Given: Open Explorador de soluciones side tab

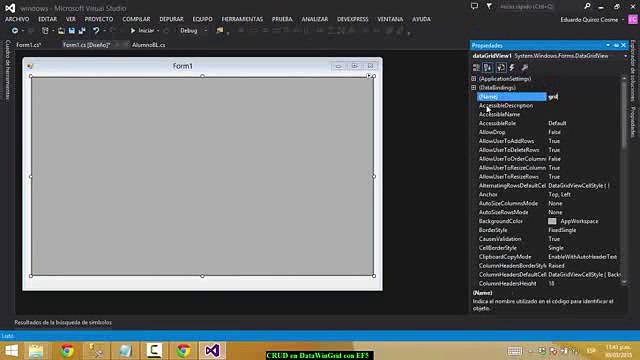Looking at the screenshot, I should click(x=633, y=70).
